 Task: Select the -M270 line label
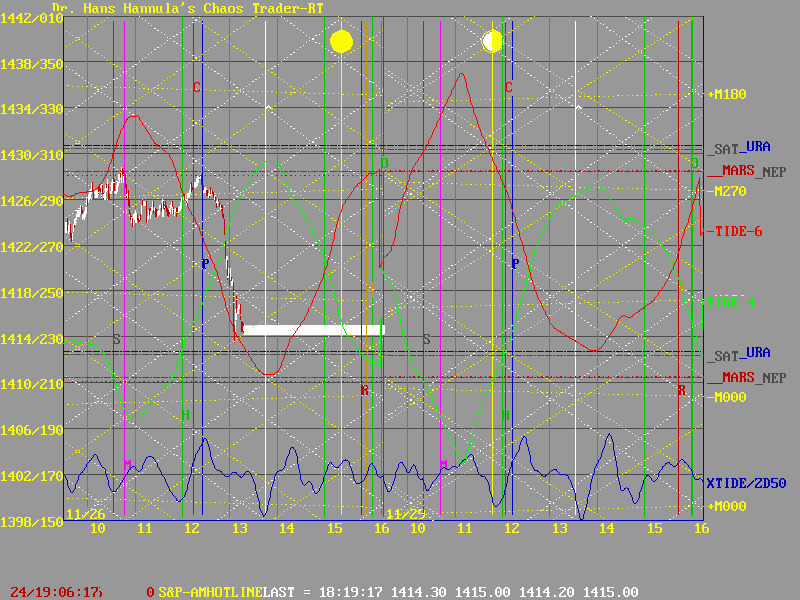pos(727,191)
